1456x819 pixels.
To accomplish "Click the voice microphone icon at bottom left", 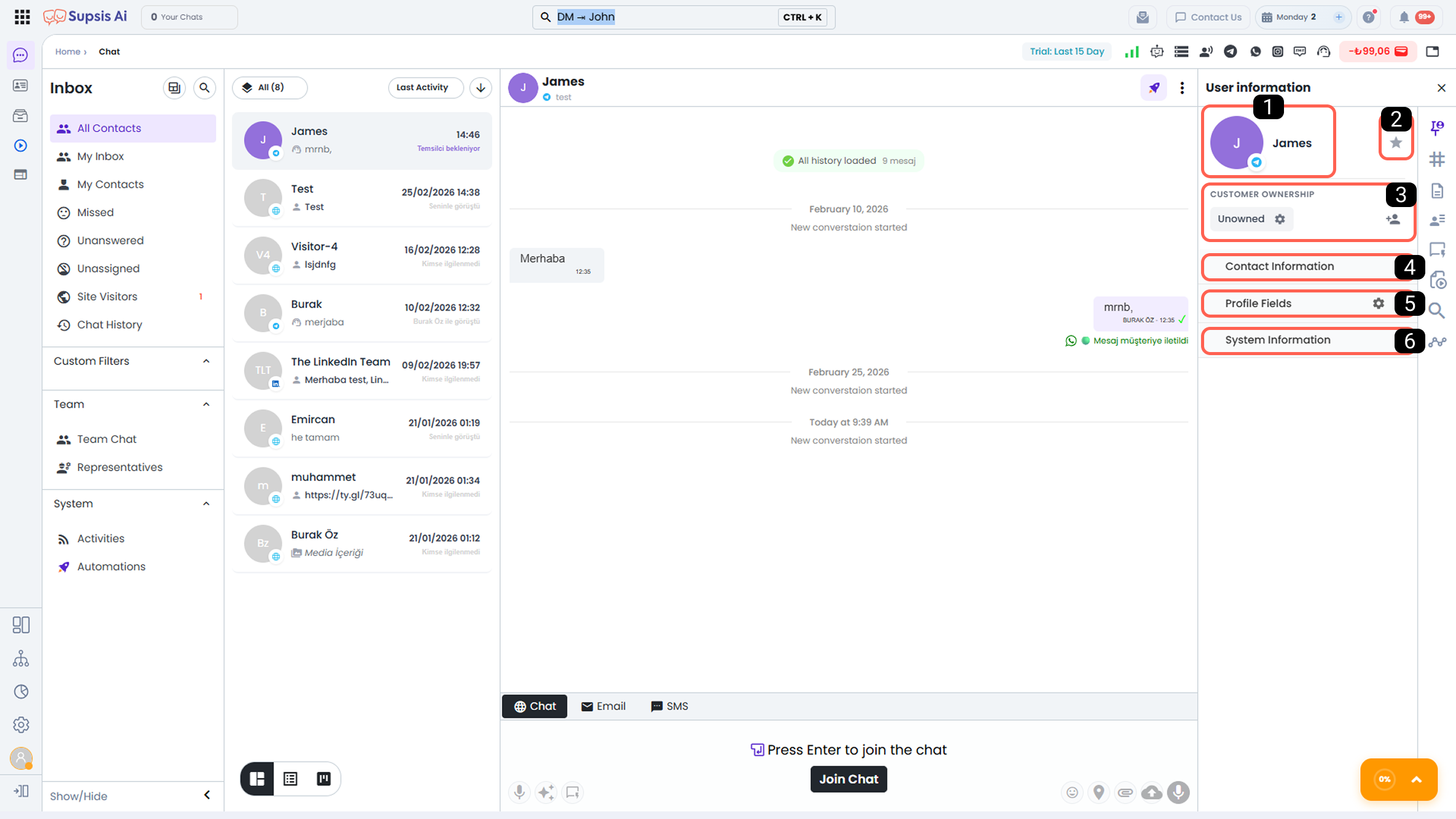I will 520,793.
